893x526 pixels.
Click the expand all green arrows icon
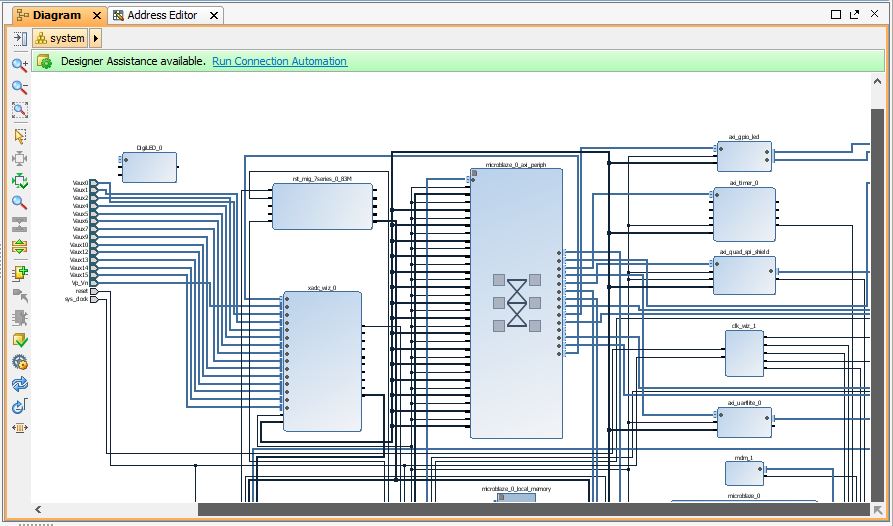coord(20,247)
